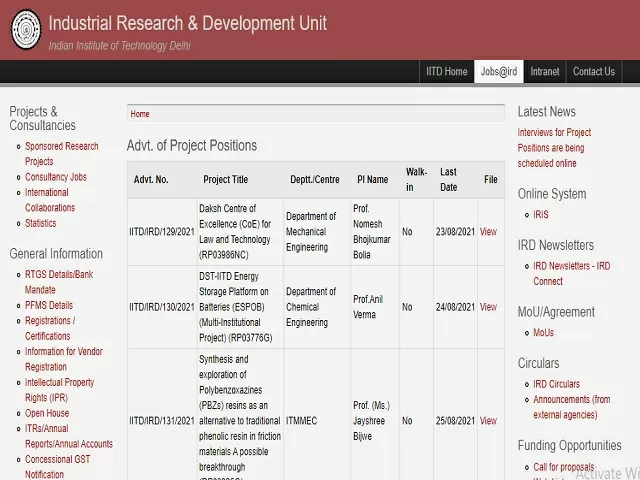The height and width of the screenshot is (480, 640).
Task: Click the File column header
Action: [x=491, y=180]
